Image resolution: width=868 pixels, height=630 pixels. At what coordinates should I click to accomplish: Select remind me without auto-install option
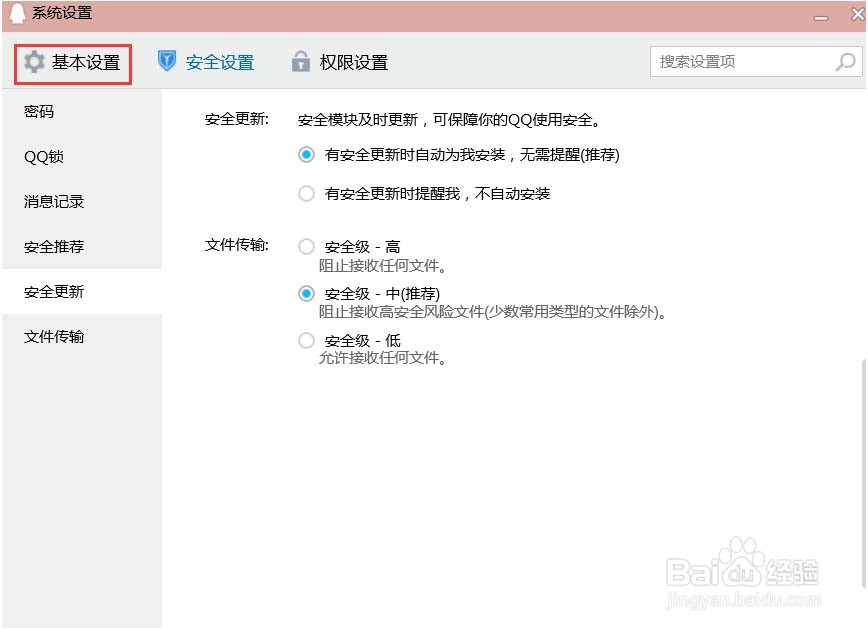click(x=306, y=194)
